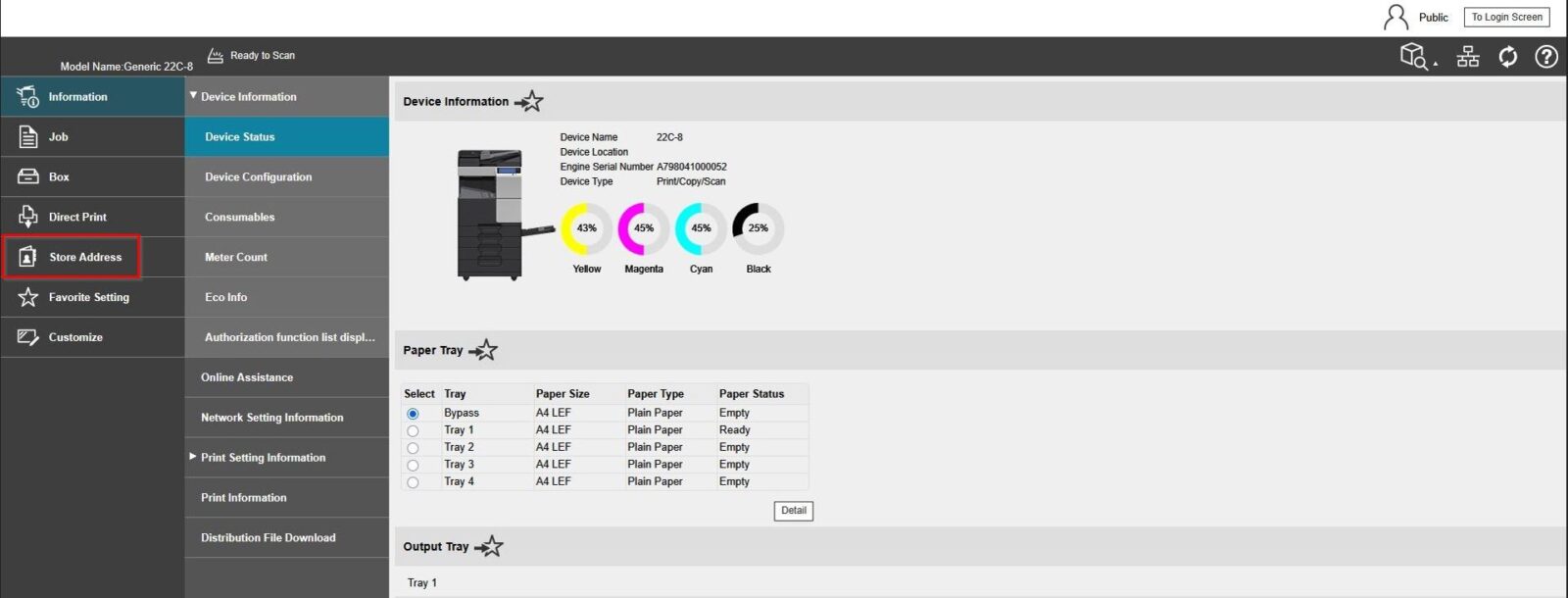The height and width of the screenshot is (598, 1568).
Task: Click the To Login Screen button
Action: (1506, 17)
